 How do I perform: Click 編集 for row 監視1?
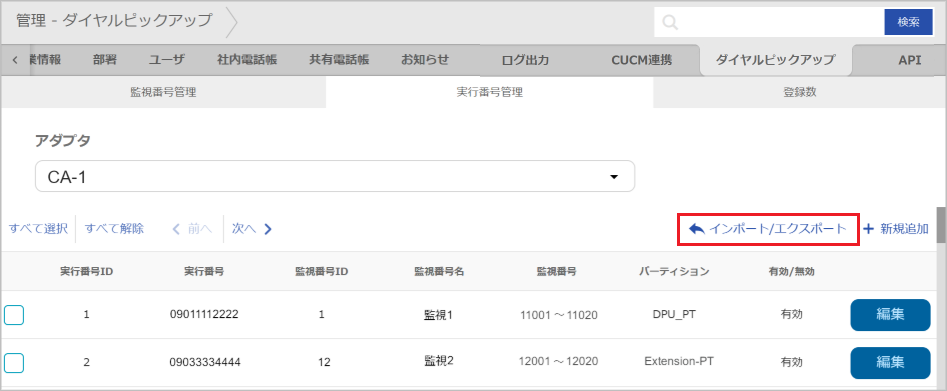coord(890,315)
